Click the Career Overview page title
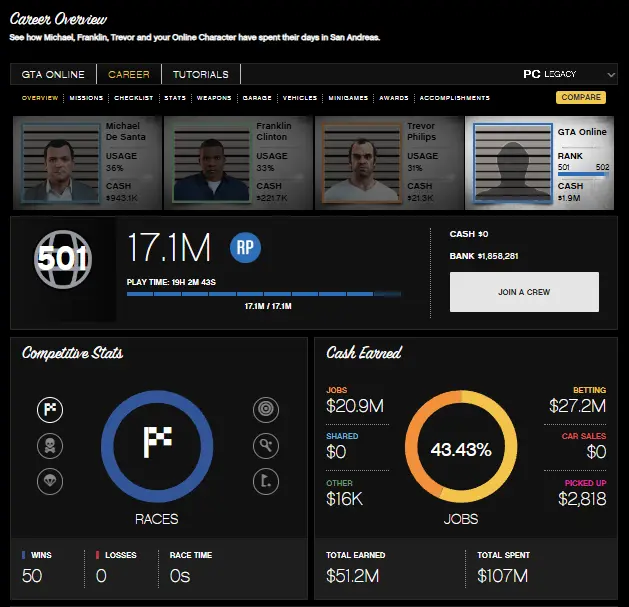The width and height of the screenshot is (629, 607). pyautogui.click(x=59, y=19)
